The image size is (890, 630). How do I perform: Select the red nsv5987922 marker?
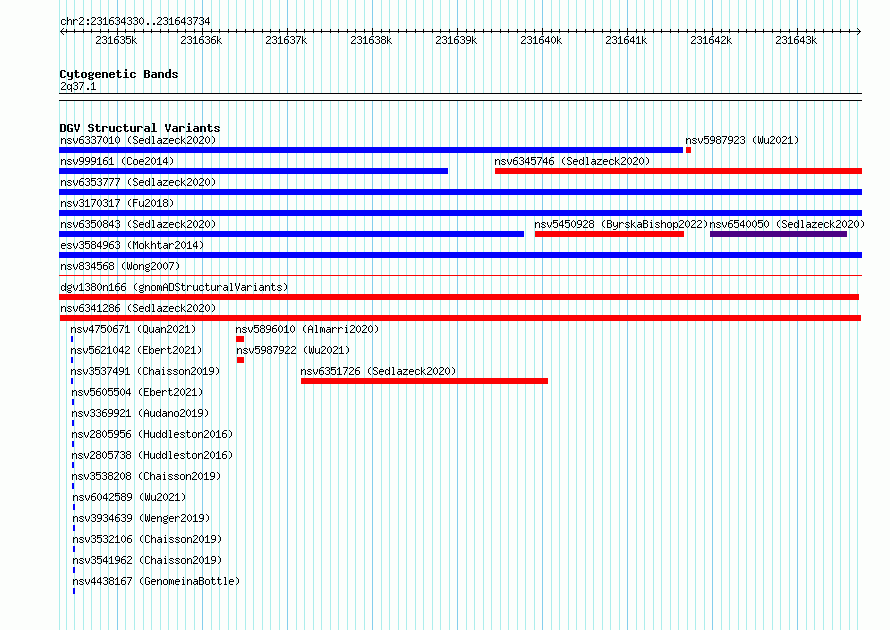[241, 360]
